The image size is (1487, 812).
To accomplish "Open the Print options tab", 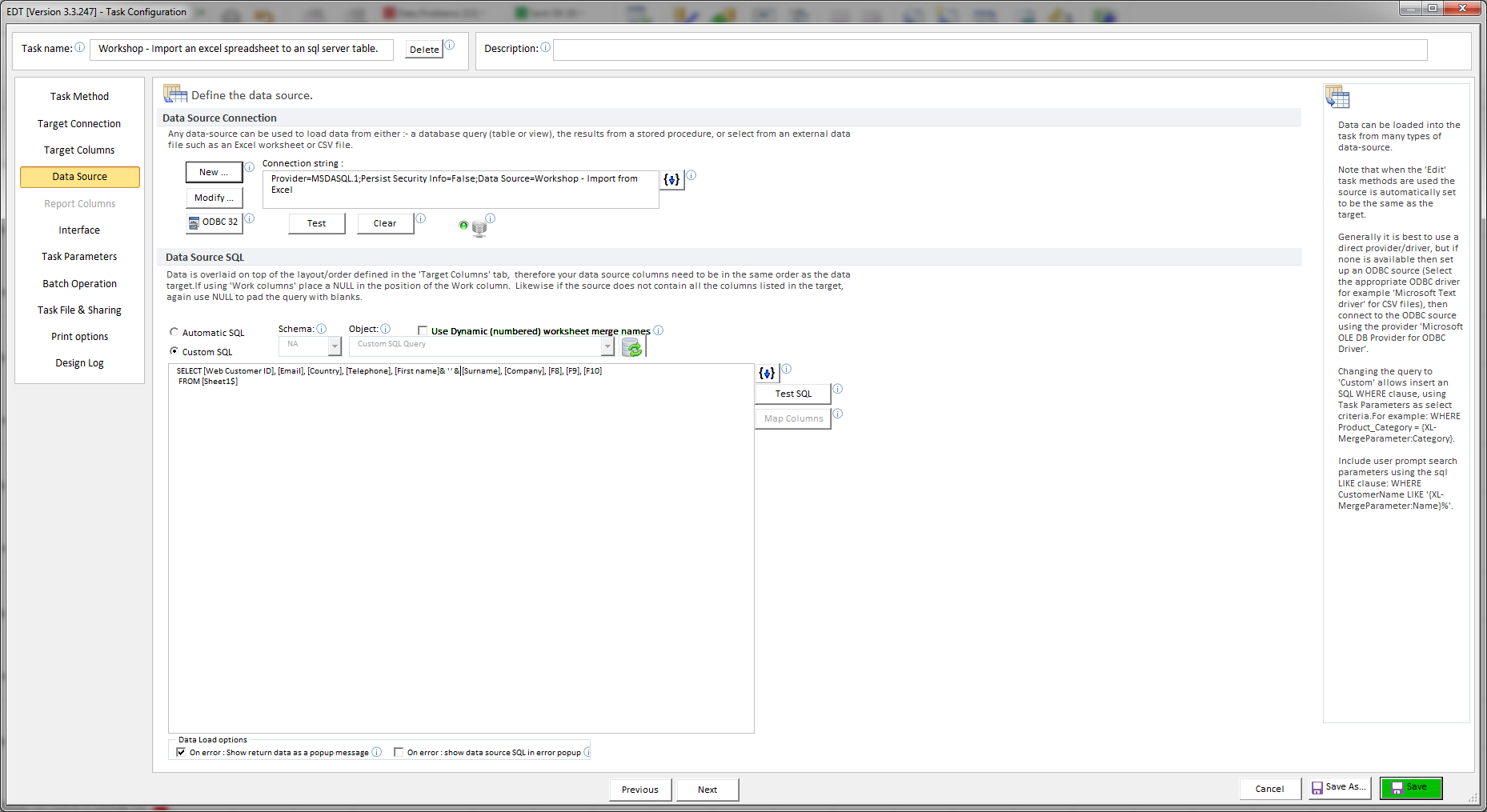I will (x=79, y=337).
